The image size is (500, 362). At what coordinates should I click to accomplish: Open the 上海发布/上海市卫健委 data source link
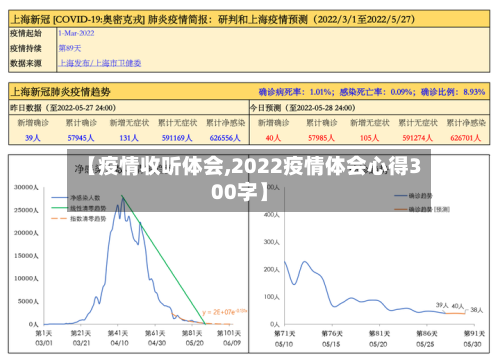pos(100,63)
